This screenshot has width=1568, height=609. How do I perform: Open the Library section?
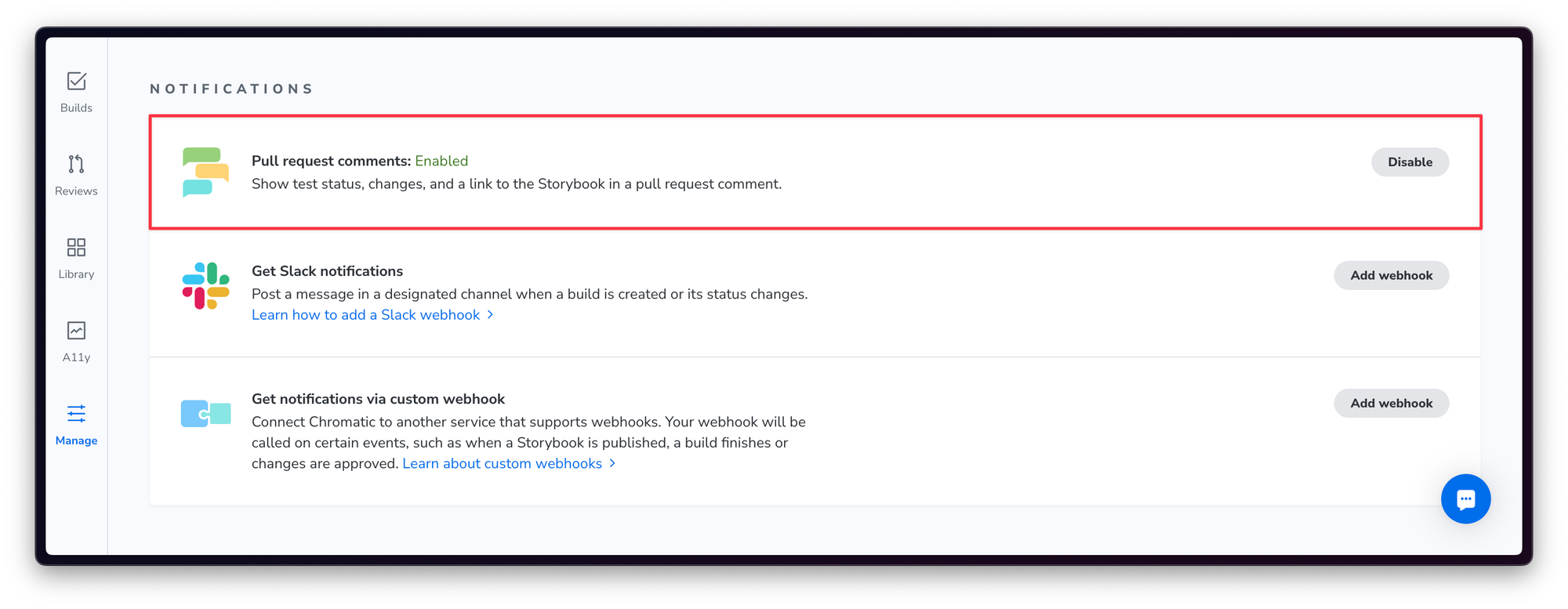[x=75, y=256]
